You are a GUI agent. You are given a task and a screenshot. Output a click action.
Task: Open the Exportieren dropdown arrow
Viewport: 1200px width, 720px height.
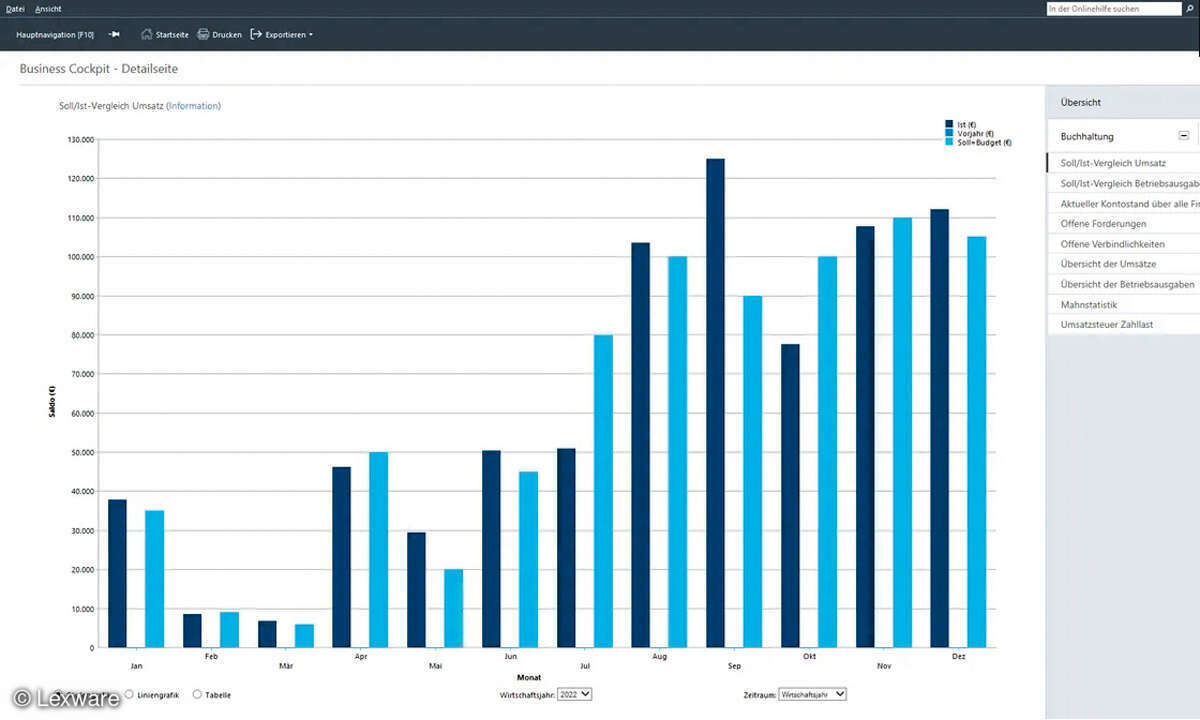[311, 35]
